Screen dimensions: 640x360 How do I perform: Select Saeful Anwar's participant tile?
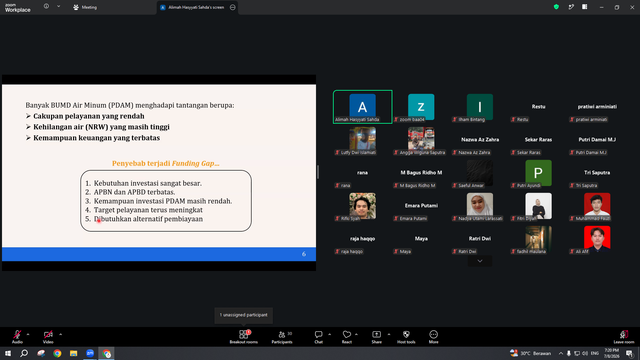480,173
